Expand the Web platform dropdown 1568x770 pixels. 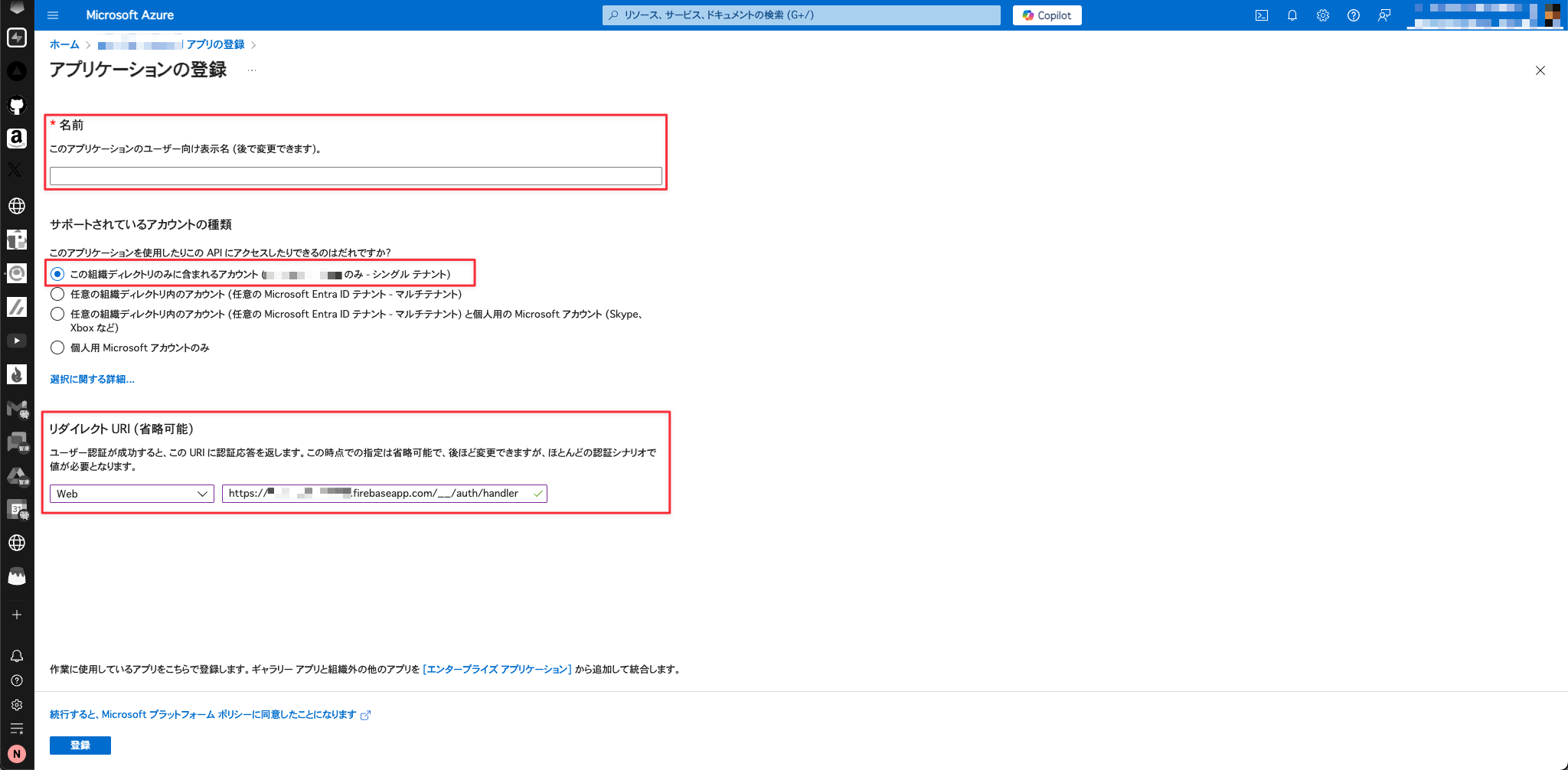coord(132,494)
